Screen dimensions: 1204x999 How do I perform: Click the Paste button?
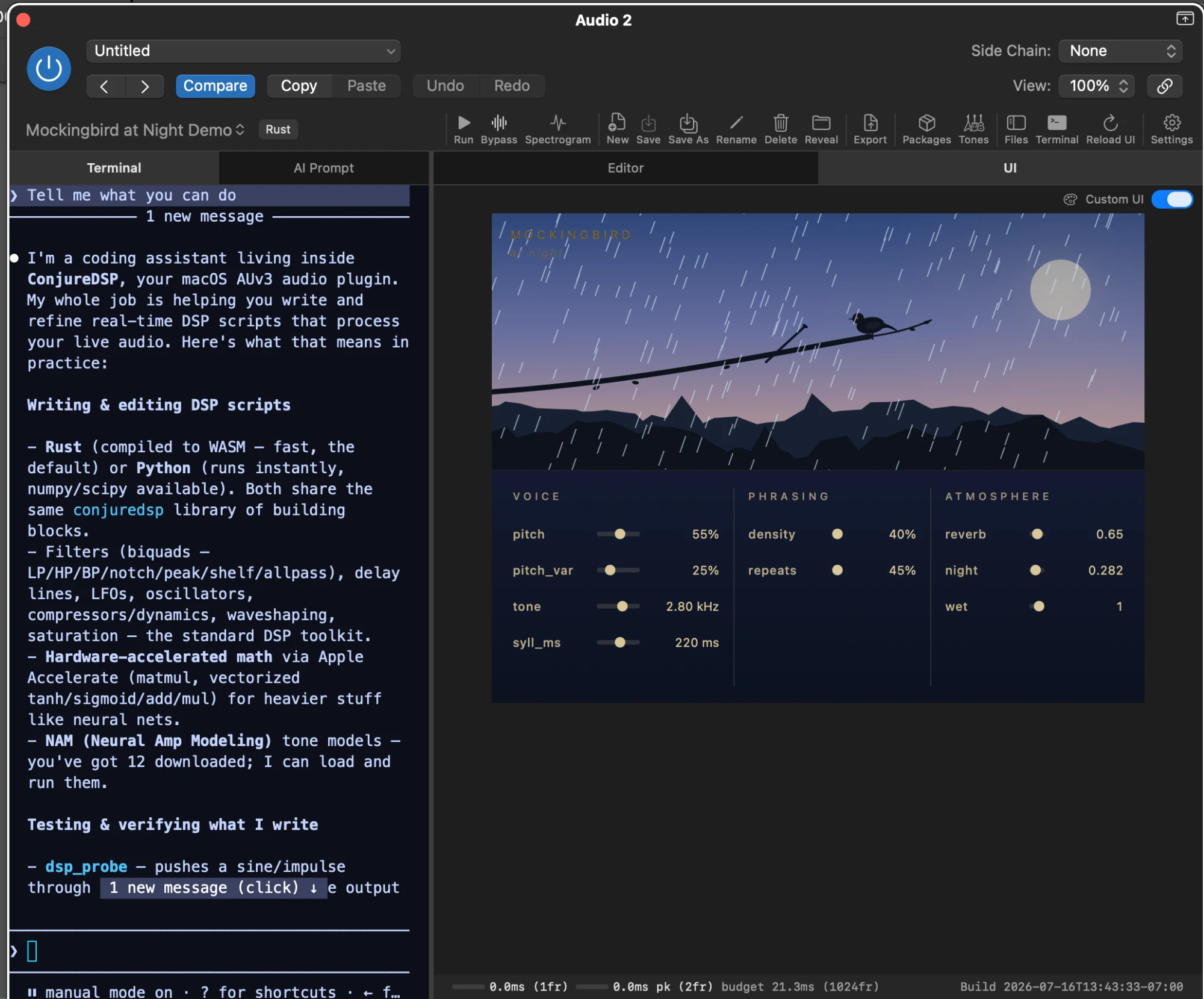(366, 86)
